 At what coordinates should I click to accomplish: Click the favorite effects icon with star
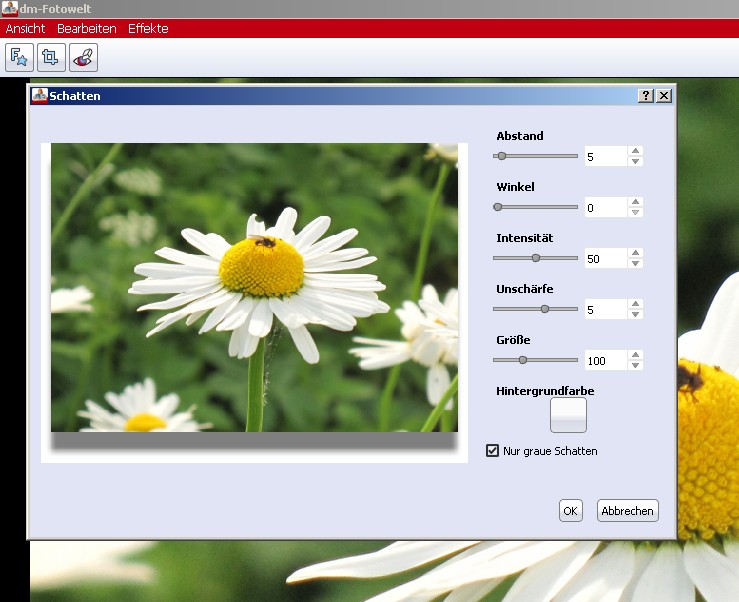click(19, 58)
